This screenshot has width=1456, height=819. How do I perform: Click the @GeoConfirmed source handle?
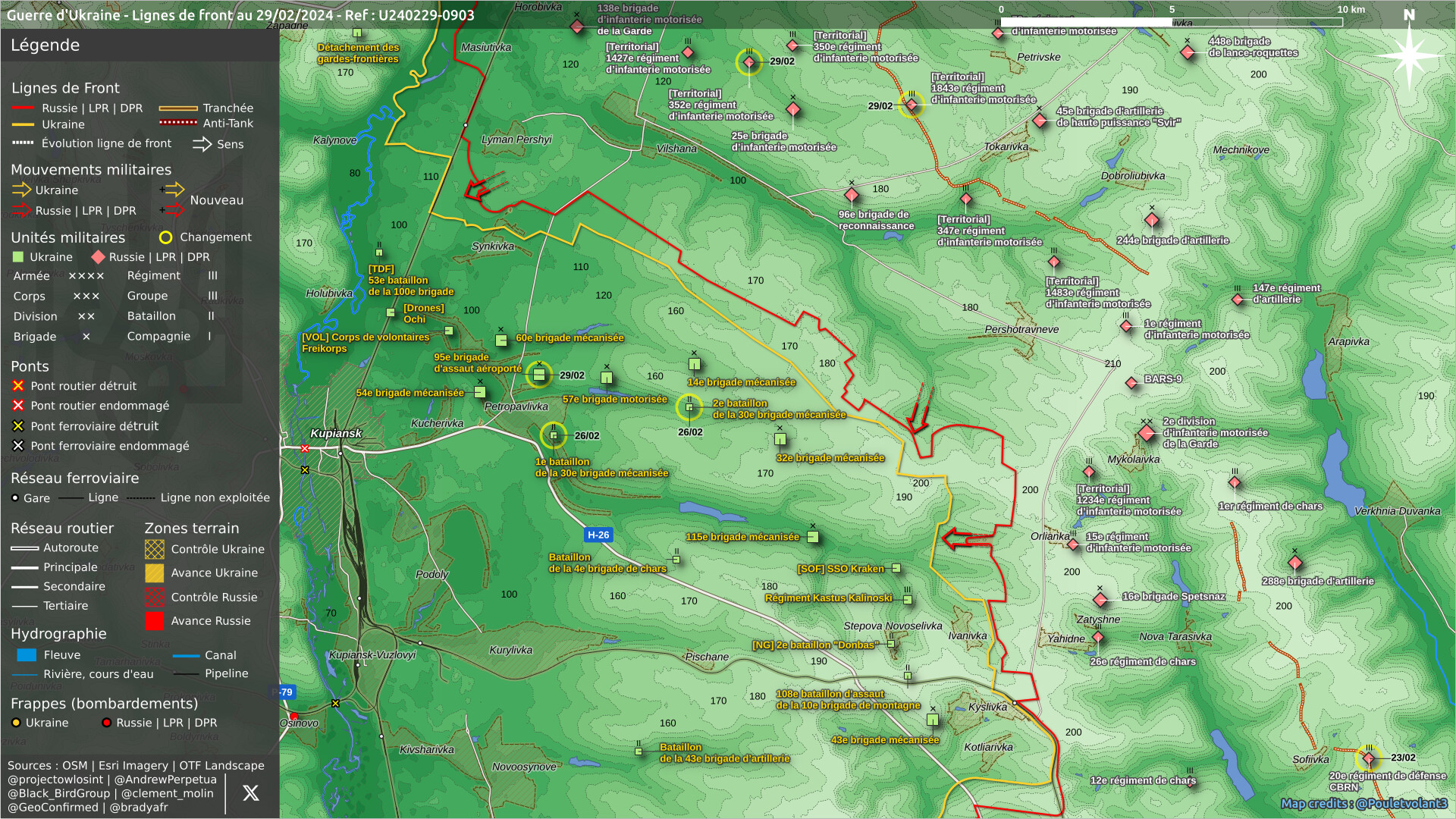click(x=53, y=808)
